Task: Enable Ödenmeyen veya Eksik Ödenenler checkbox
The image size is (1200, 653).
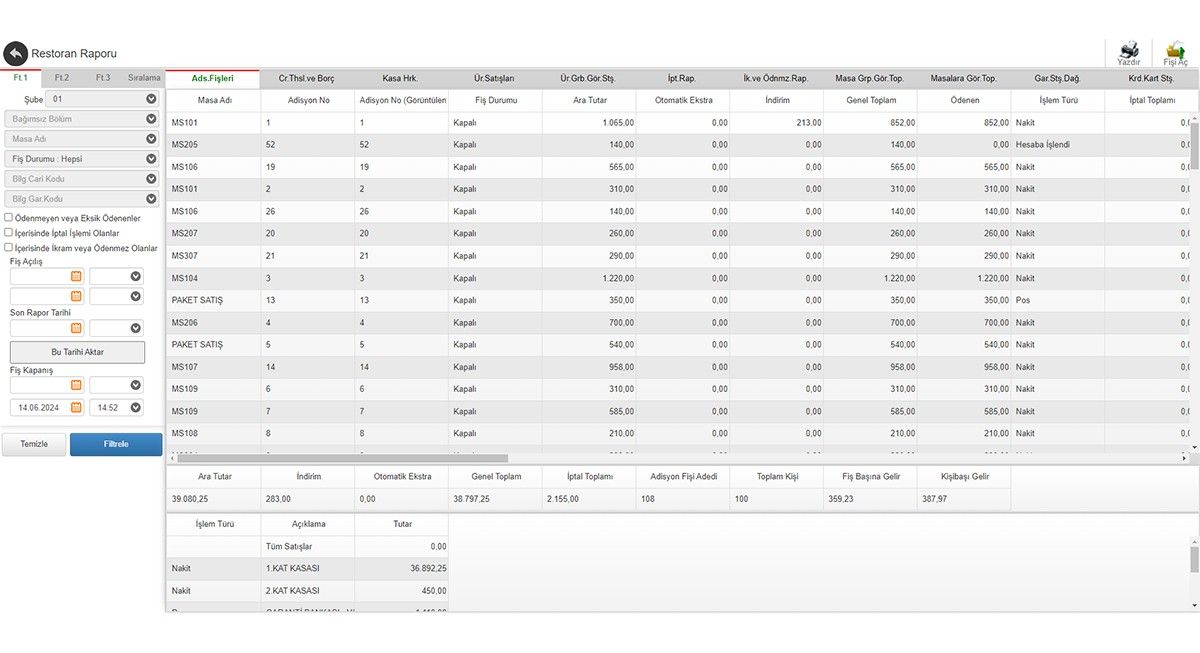Action: click(9, 217)
